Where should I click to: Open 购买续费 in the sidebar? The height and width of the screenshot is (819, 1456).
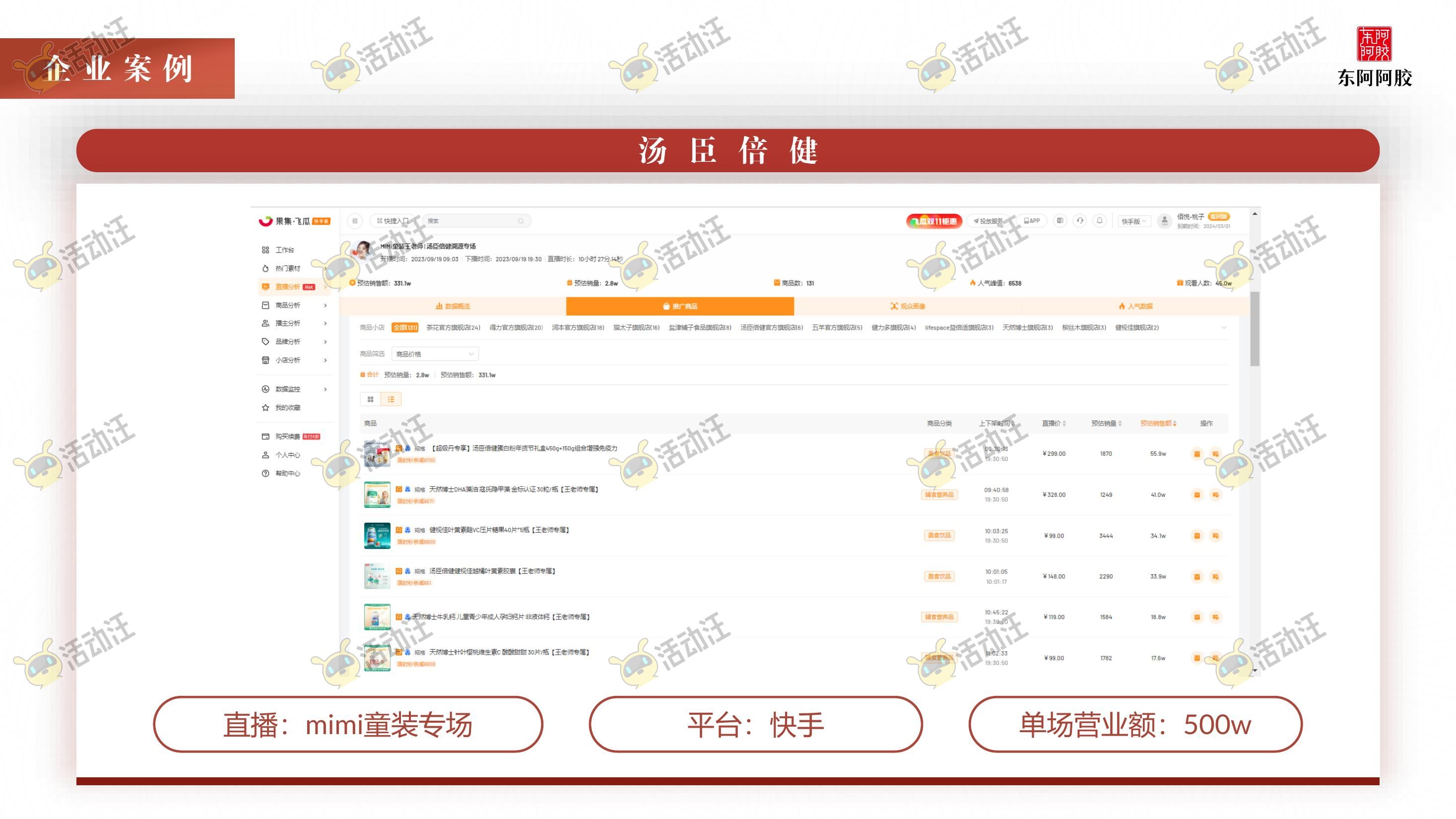coord(291,436)
